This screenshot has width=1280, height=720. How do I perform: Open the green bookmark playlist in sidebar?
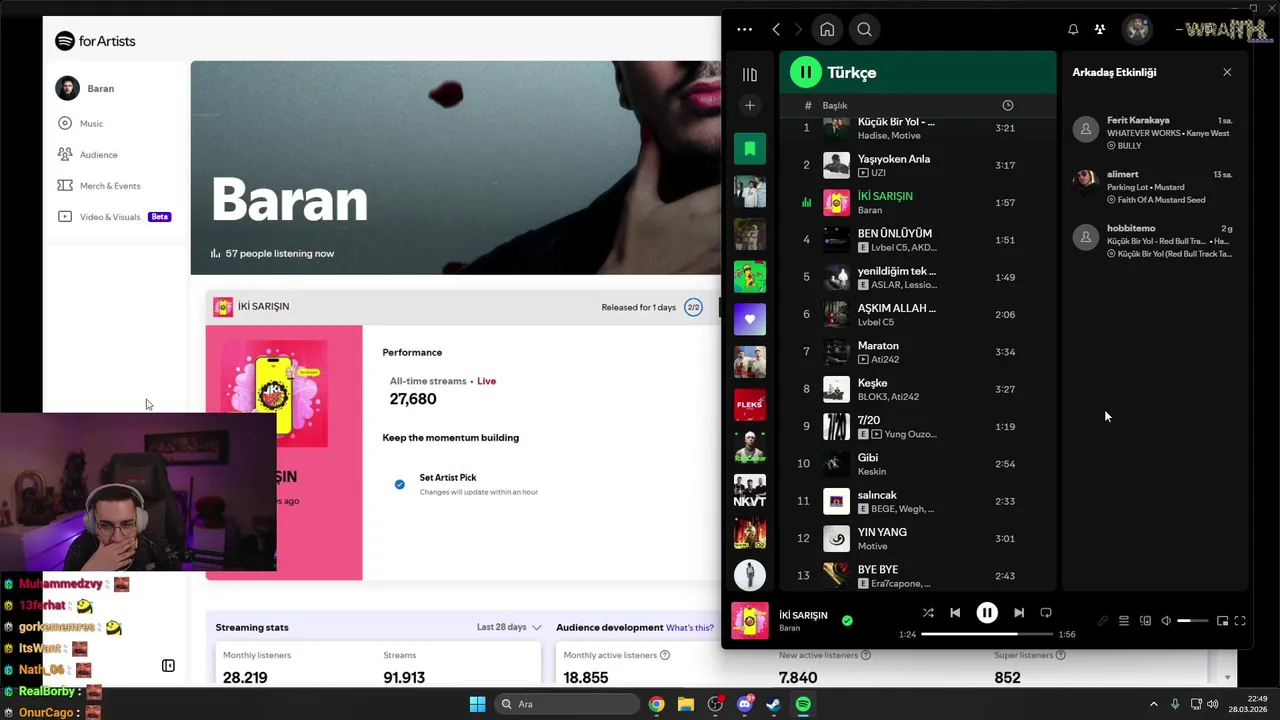click(750, 149)
